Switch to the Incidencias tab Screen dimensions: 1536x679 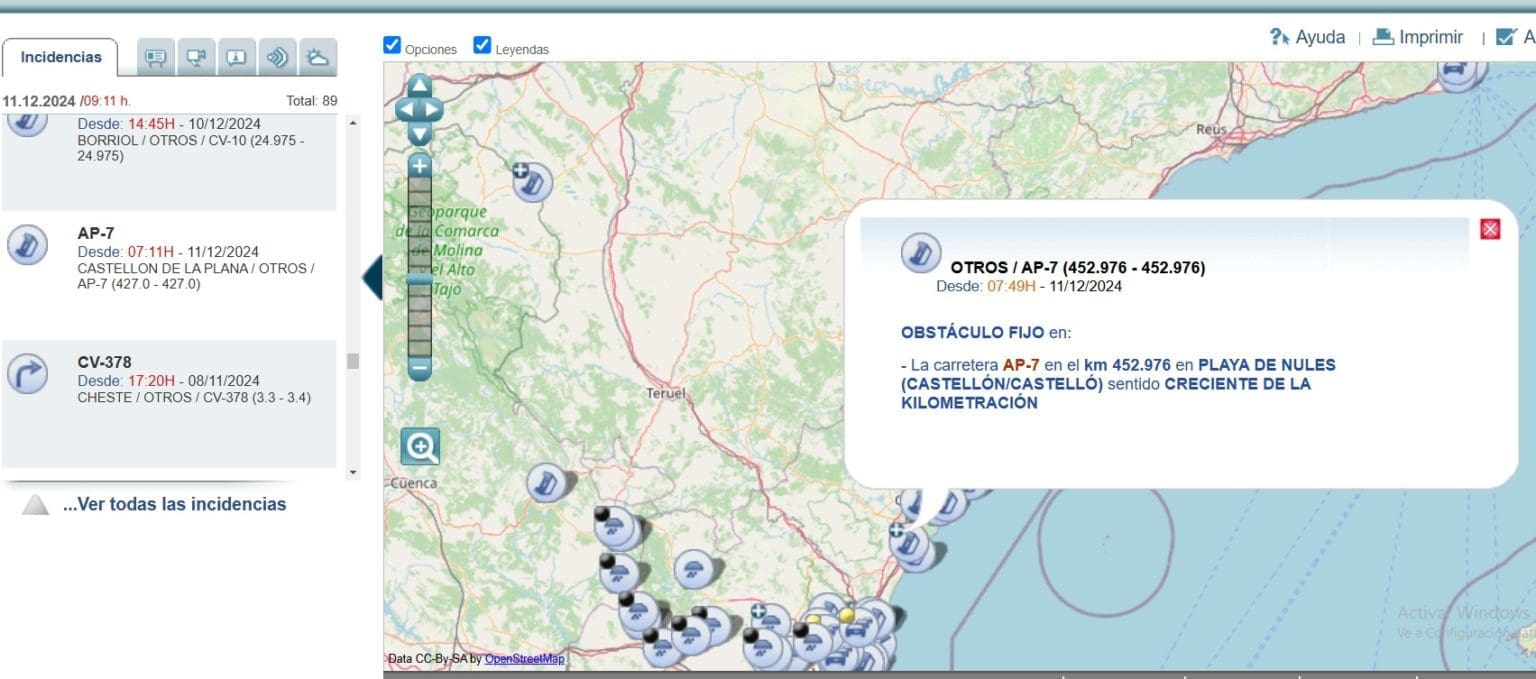[61, 58]
